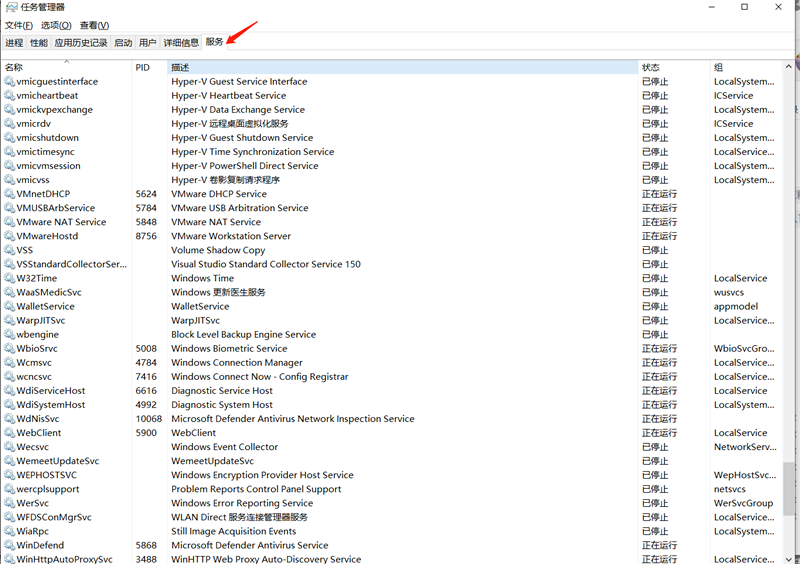Open the 文件(F) menu
Screen dimensions: 800x564
click(18, 25)
